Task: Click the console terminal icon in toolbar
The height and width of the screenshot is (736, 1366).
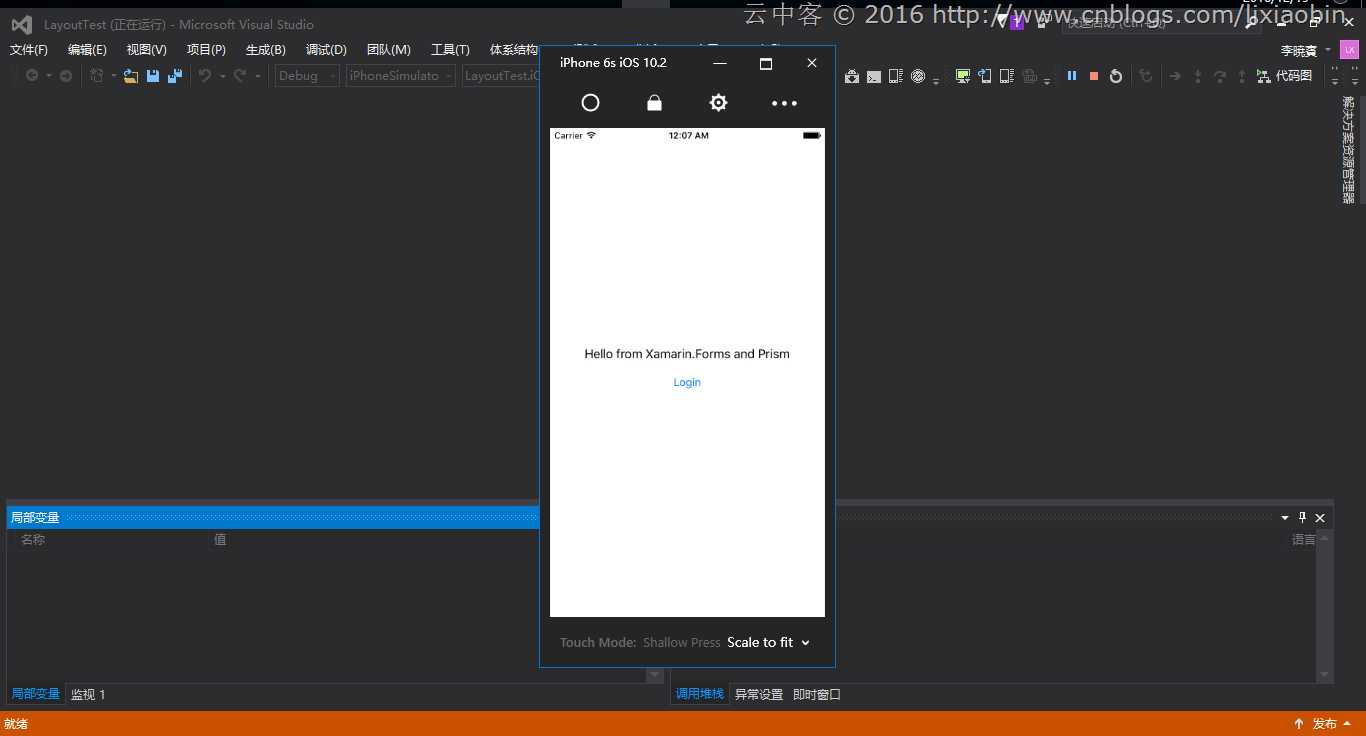Action: pyautogui.click(x=874, y=76)
